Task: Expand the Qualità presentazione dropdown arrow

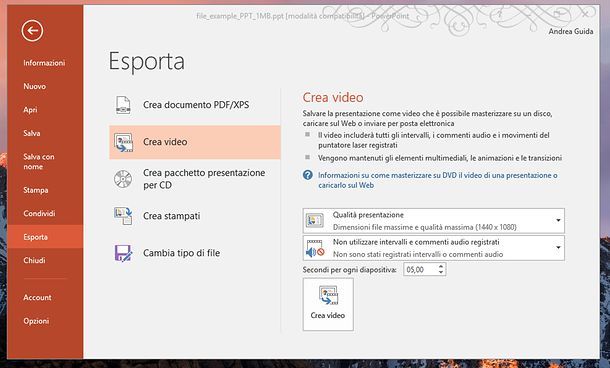Action: coord(558,221)
